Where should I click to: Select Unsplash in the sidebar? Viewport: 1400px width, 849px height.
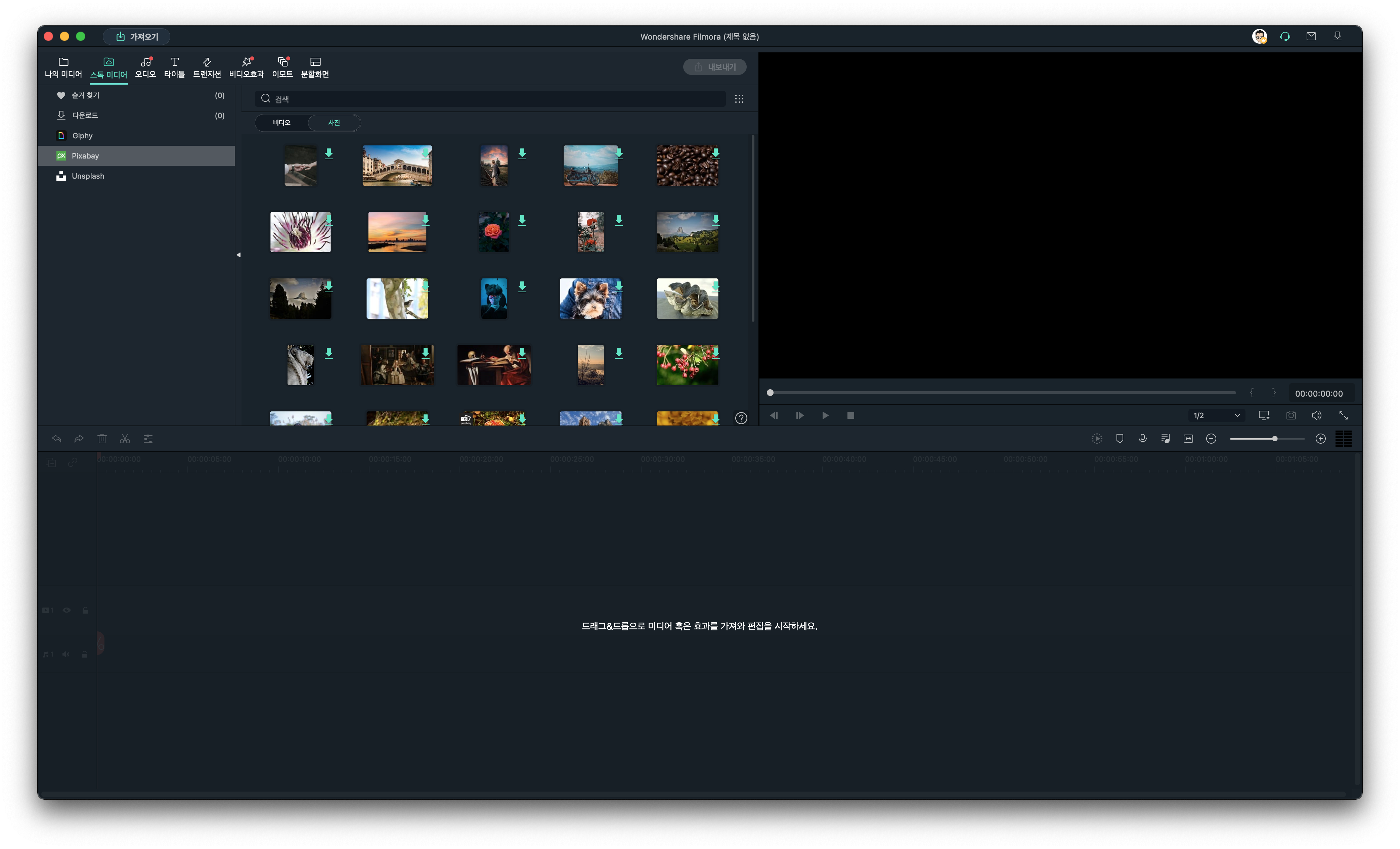(x=88, y=176)
